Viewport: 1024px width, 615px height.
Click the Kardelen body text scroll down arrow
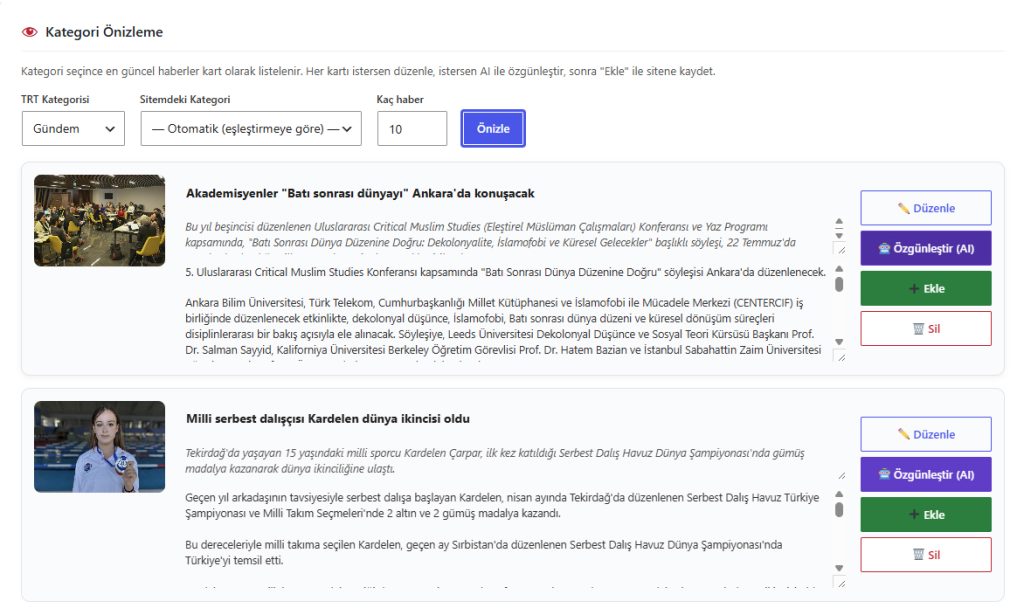coord(839,568)
